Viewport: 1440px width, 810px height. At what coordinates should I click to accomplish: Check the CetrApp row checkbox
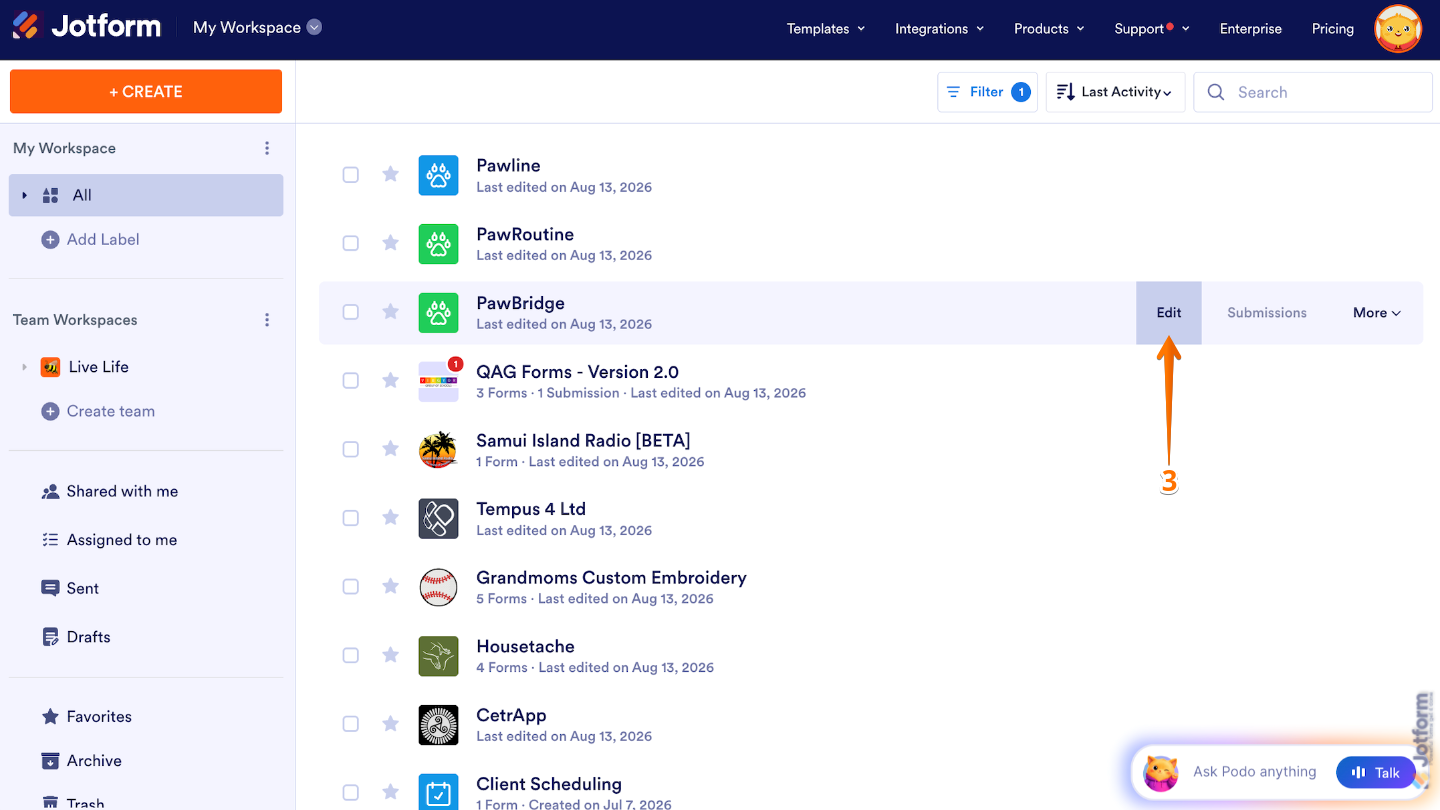(351, 724)
